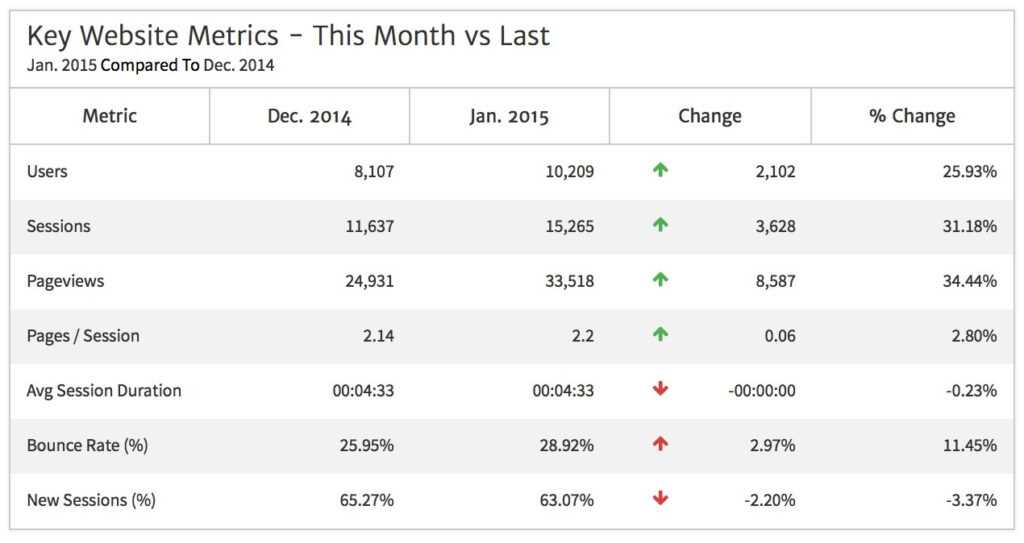Select the Jan. 2015 column header
Screen dimensions: 1024x543
(x=509, y=116)
